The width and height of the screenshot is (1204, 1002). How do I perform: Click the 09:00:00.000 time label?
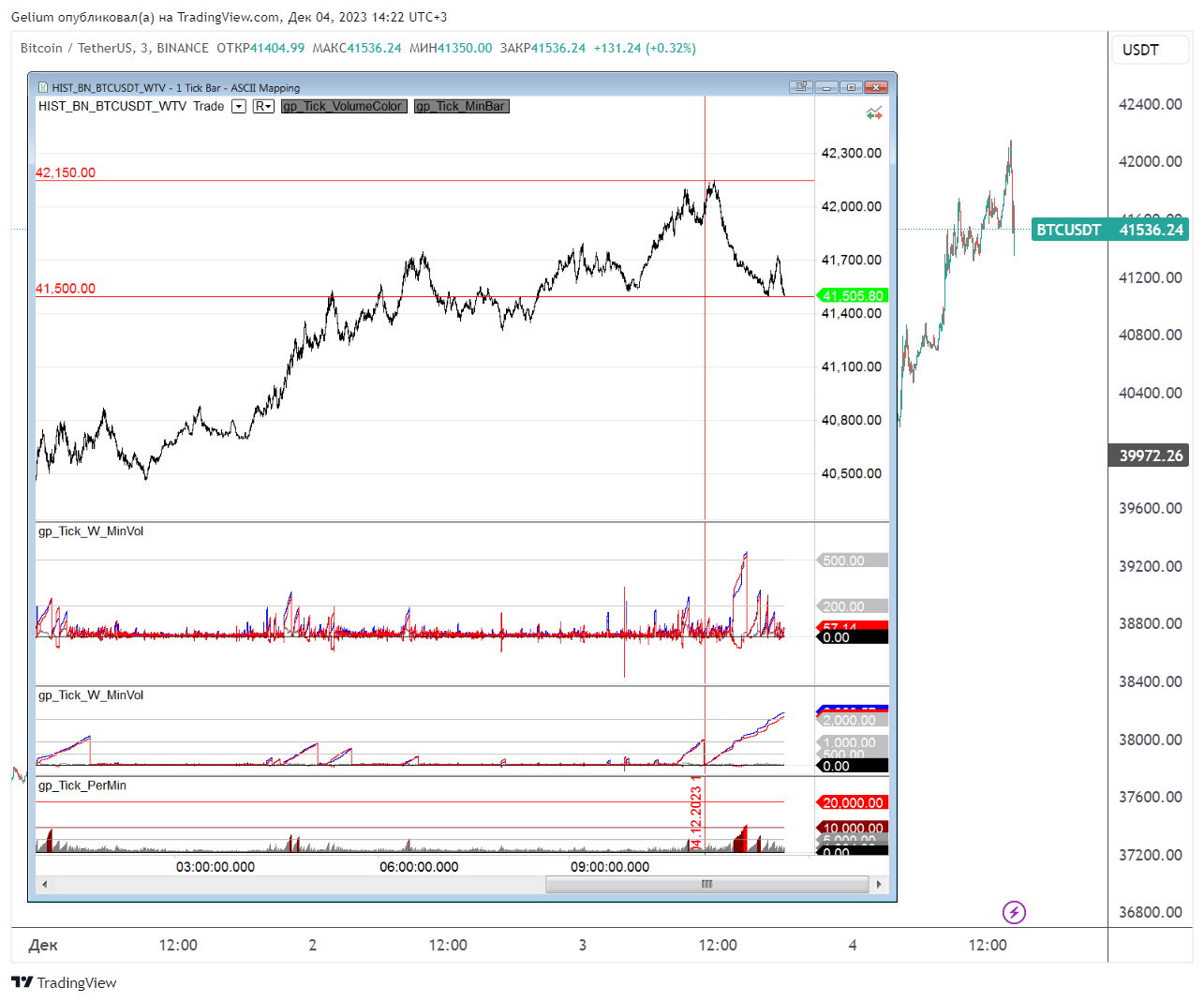pyautogui.click(x=610, y=867)
